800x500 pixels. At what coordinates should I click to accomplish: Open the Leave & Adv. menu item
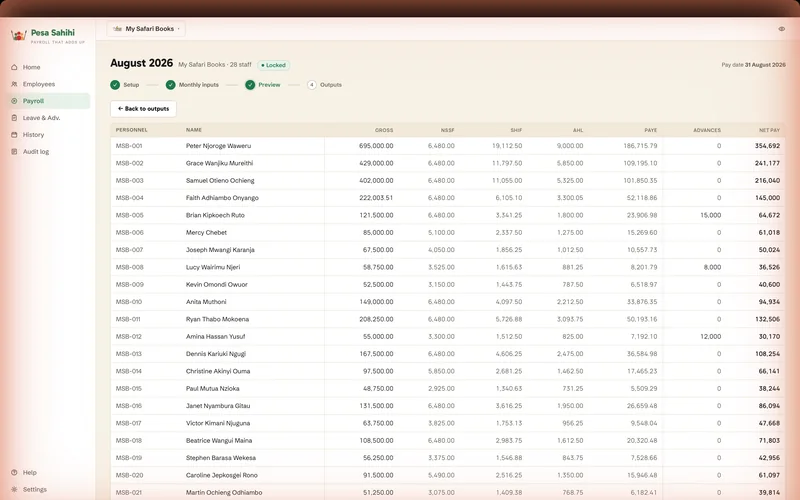pyautogui.click(x=50, y=118)
